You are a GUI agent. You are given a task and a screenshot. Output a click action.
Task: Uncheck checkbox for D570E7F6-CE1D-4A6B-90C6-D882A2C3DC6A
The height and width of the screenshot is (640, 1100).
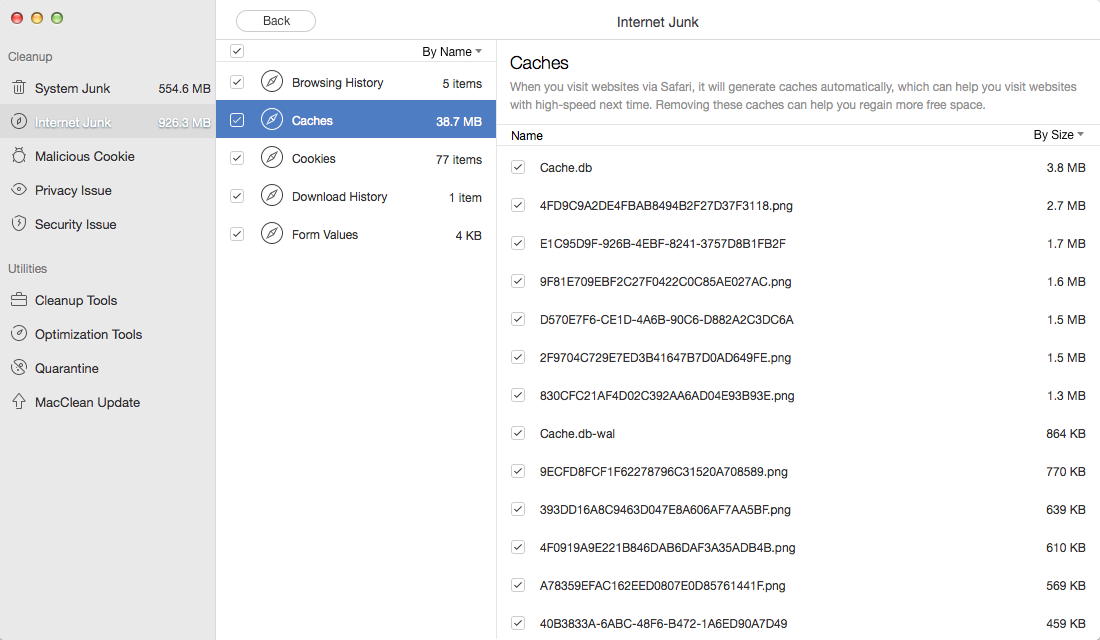click(x=518, y=319)
